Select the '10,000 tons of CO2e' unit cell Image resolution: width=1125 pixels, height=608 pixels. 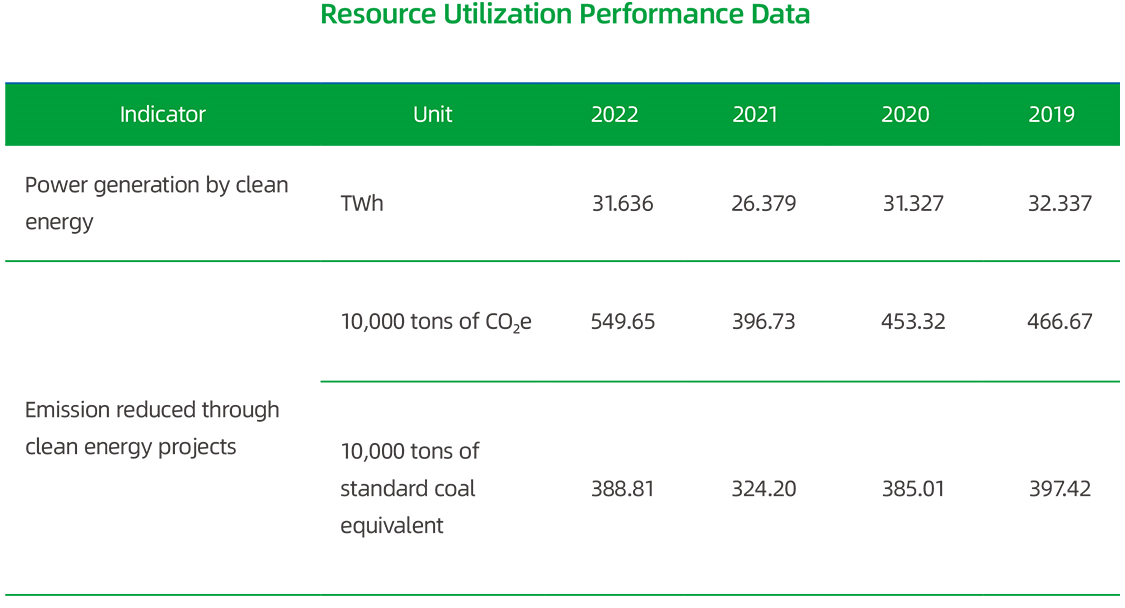[436, 322]
